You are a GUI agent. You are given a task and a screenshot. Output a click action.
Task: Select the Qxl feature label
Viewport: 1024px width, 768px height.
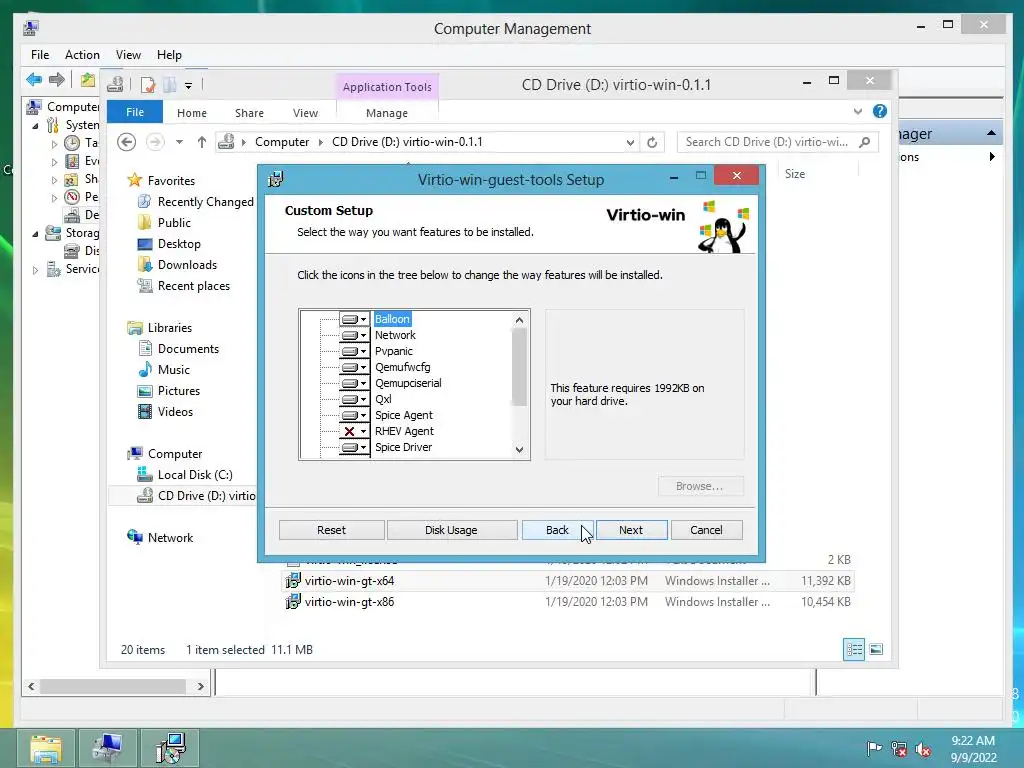tap(383, 399)
